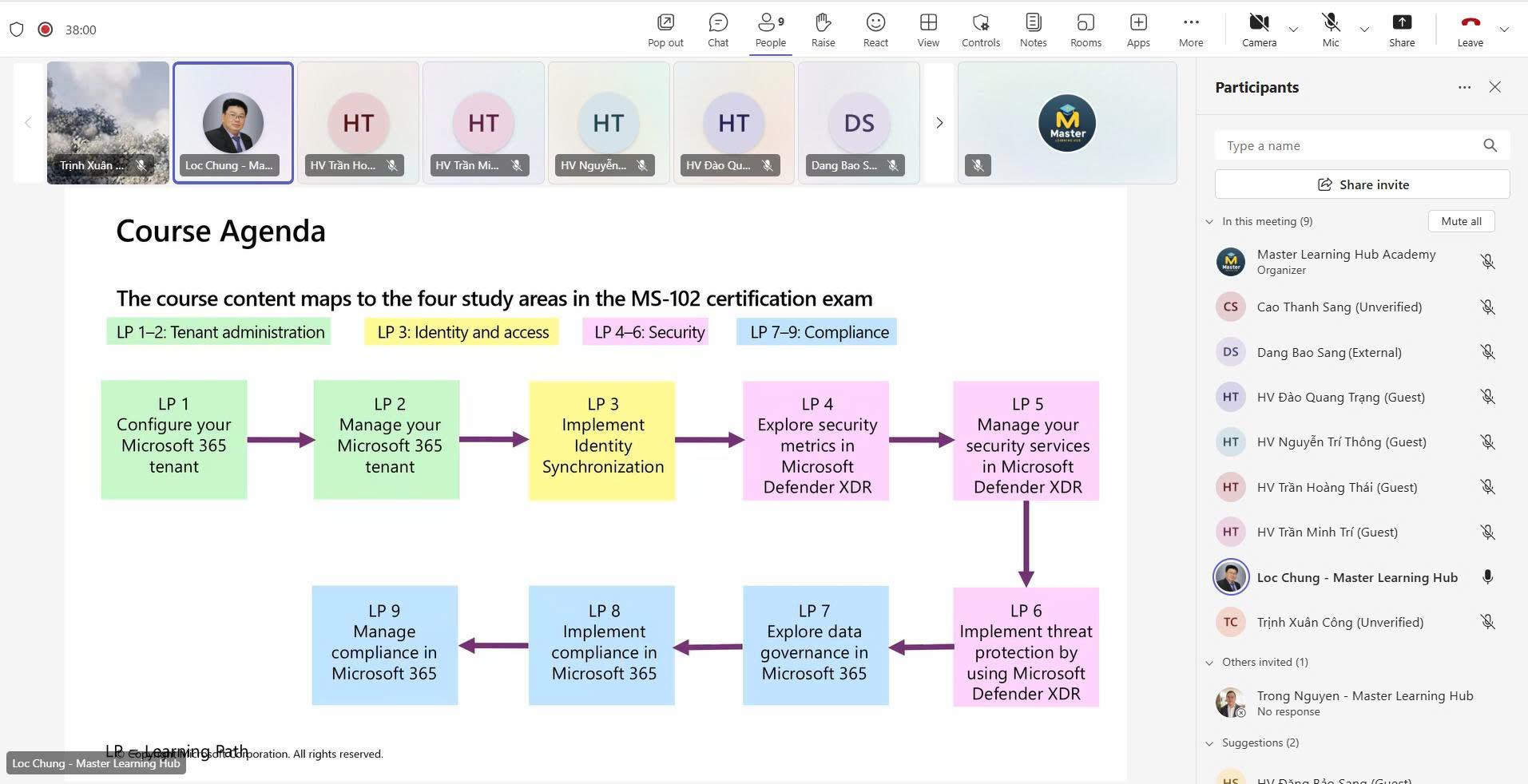Viewport: 1528px width, 784px height.
Task: Turn on the Camera
Action: [1259, 30]
